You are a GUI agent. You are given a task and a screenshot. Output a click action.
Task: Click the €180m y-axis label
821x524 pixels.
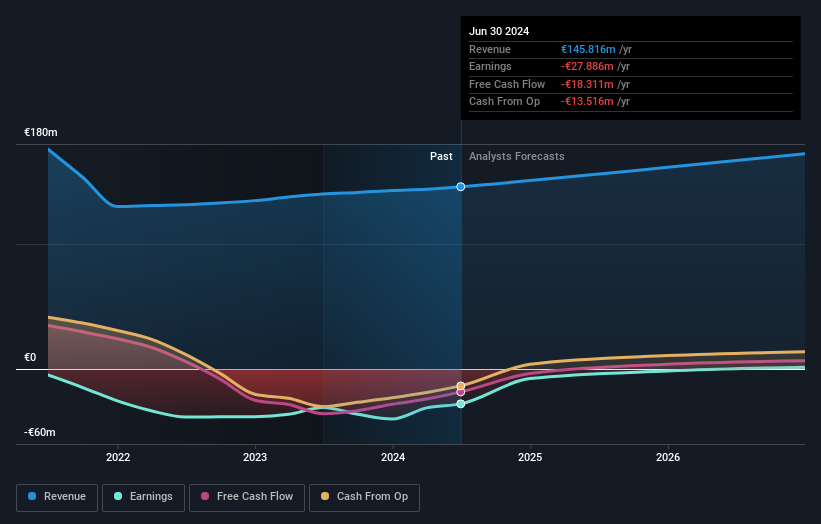(x=41, y=132)
